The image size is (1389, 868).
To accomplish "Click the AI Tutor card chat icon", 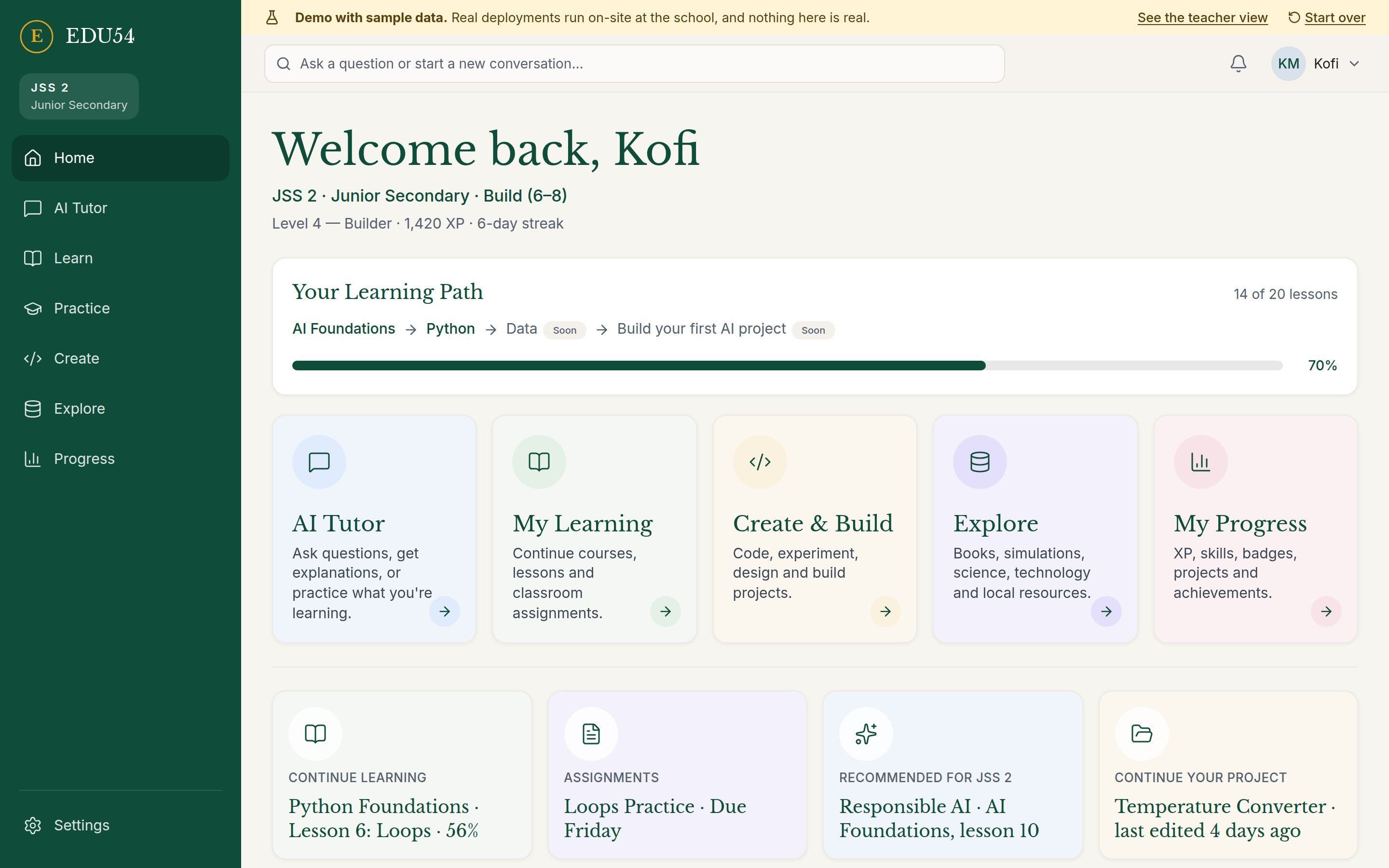I will (319, 462).
